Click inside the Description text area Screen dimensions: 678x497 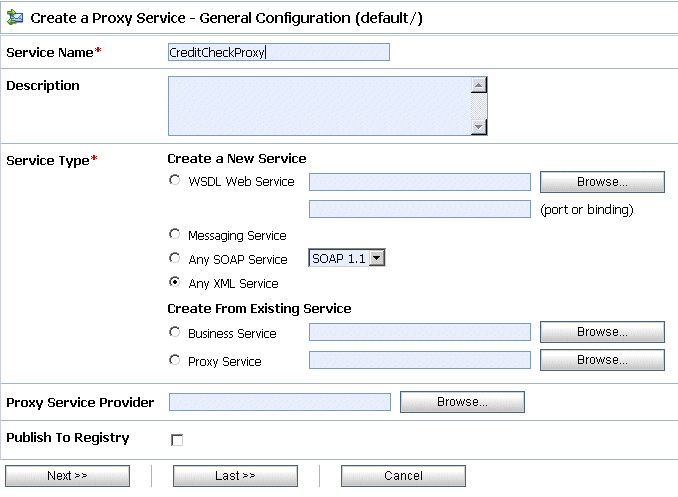pyautogui.click(x=320, y=106)
